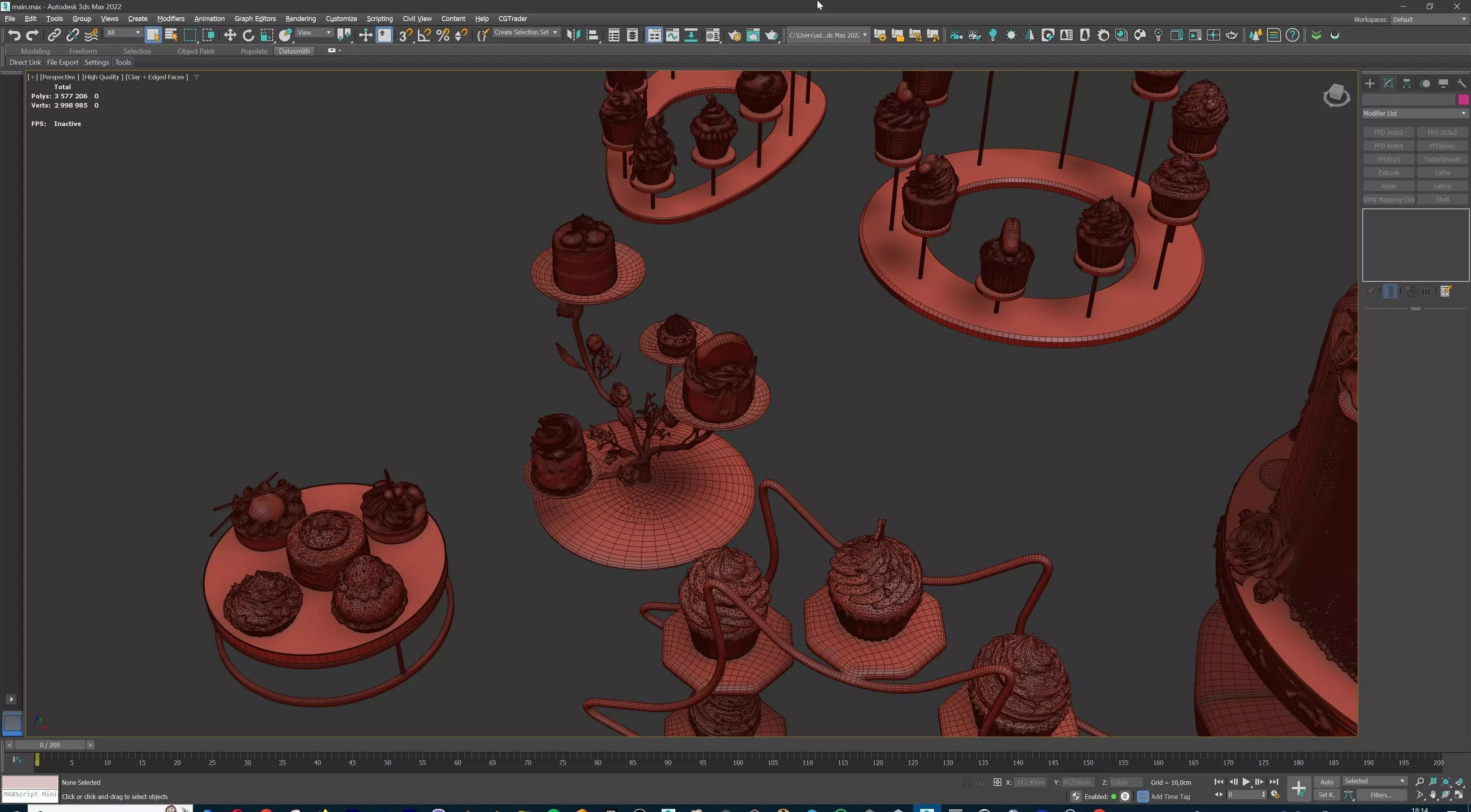Open the Hierarchy panel tab icon
Screen dimensions: 1471x812
point(1407,83)
